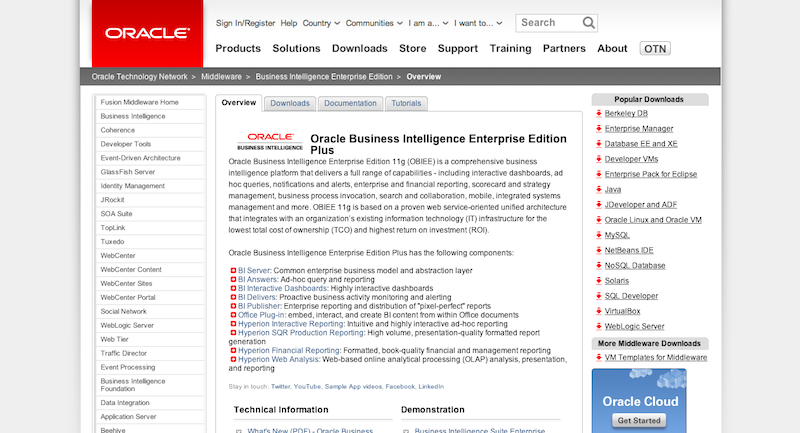Open NoSQL Database download link
The image size is (800, 433).
635,265
